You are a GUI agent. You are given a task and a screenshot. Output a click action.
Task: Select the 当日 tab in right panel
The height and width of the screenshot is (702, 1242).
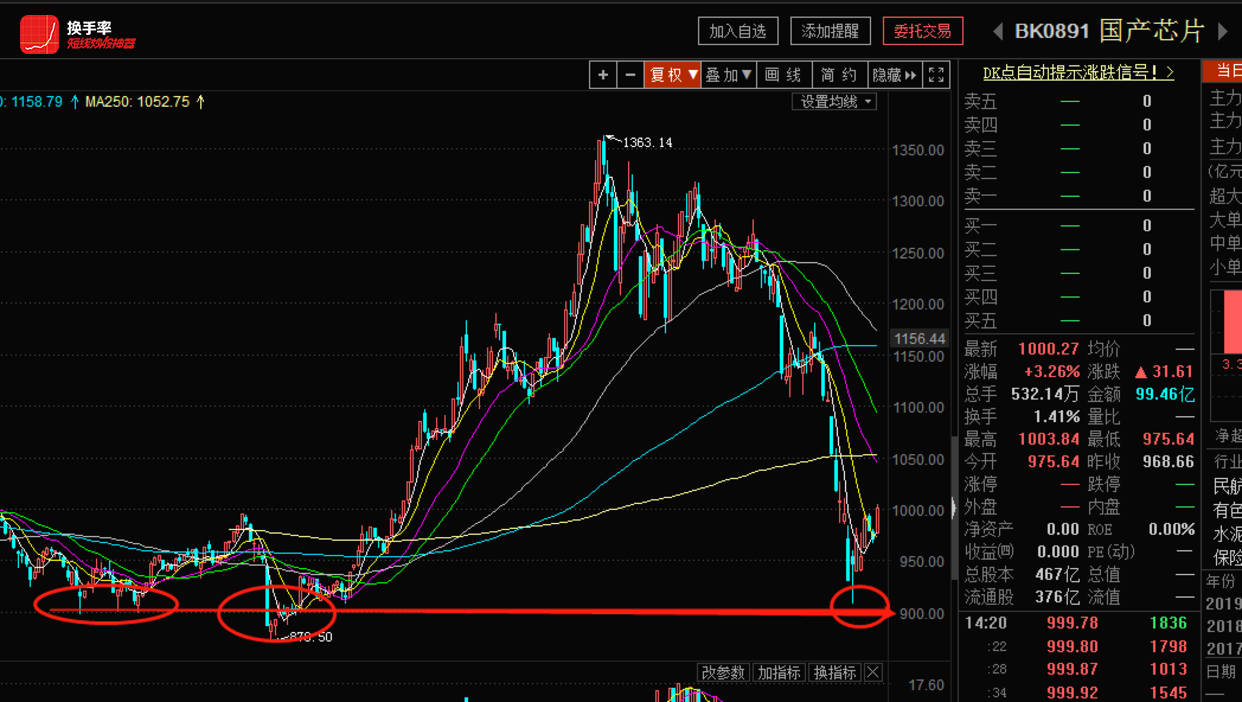(1222, 71)
